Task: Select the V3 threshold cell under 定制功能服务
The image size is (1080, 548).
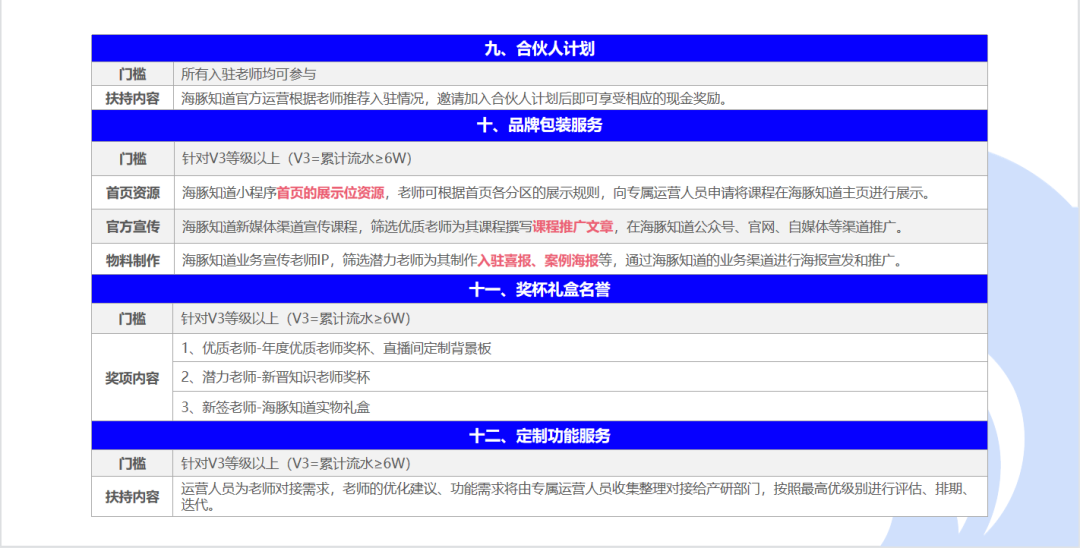Action: pyautogui.click(x=580, y=463)
